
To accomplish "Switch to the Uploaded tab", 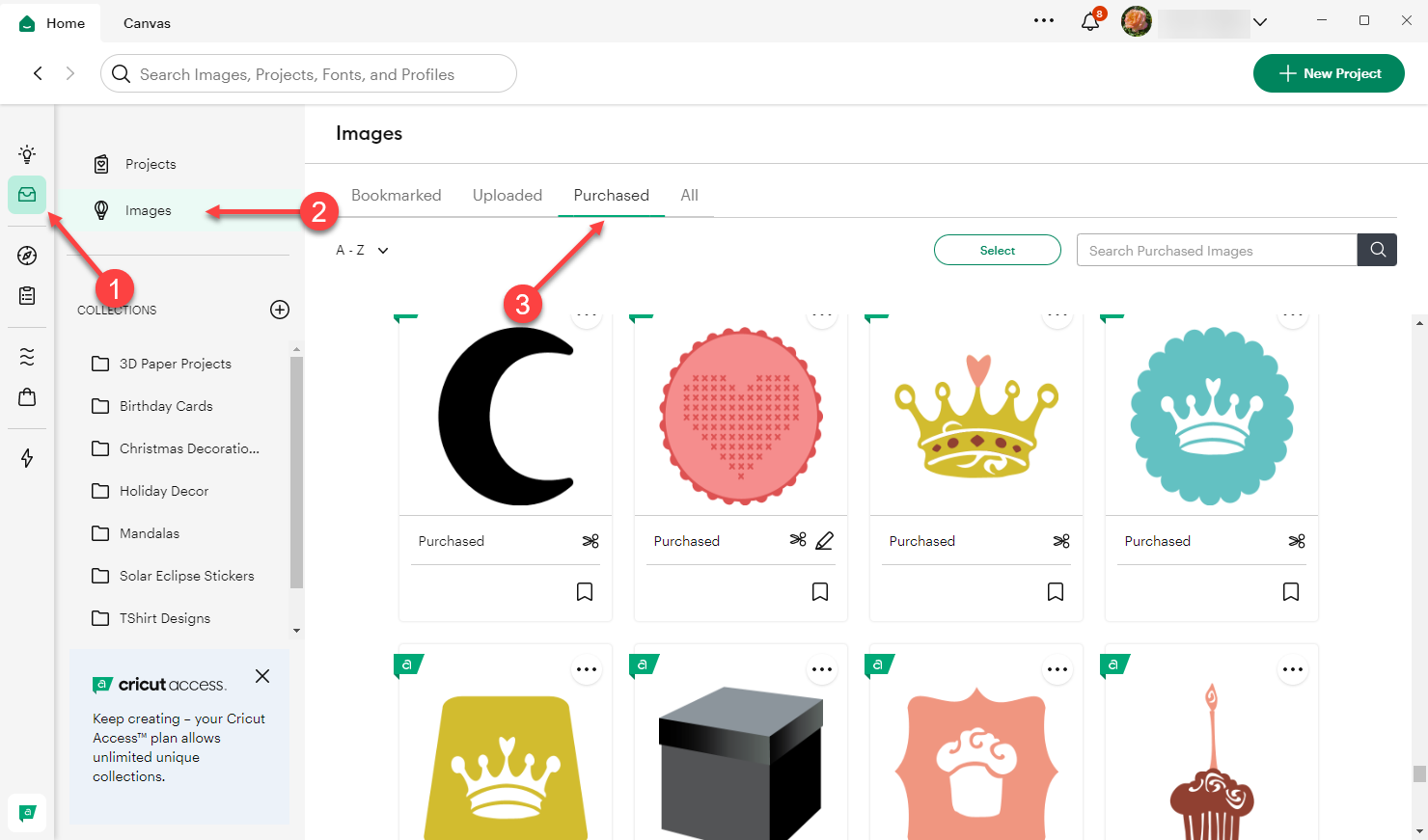I will (x=508, y=196).
